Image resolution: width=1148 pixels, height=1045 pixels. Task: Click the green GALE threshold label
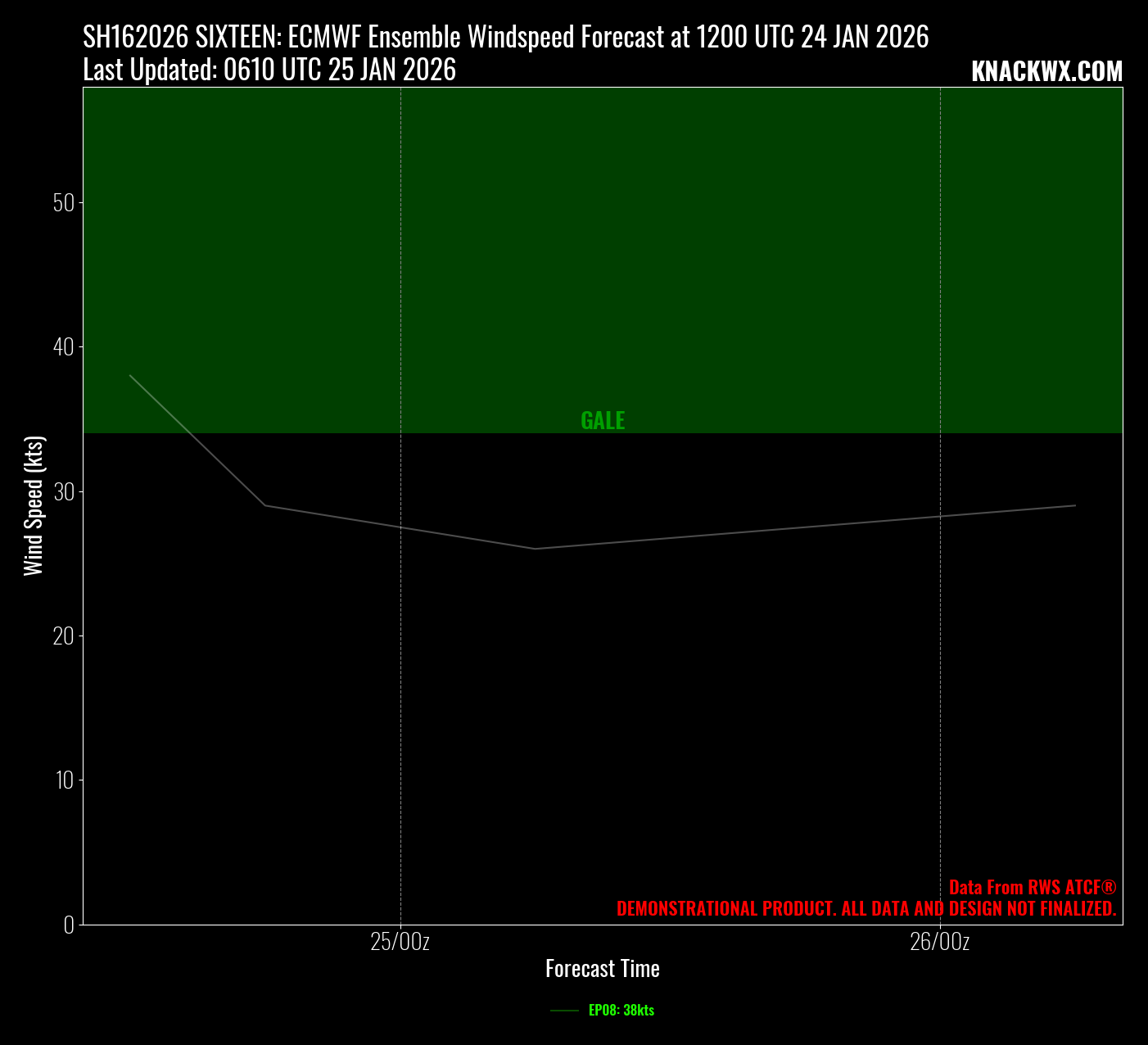[x=603, y=421]
